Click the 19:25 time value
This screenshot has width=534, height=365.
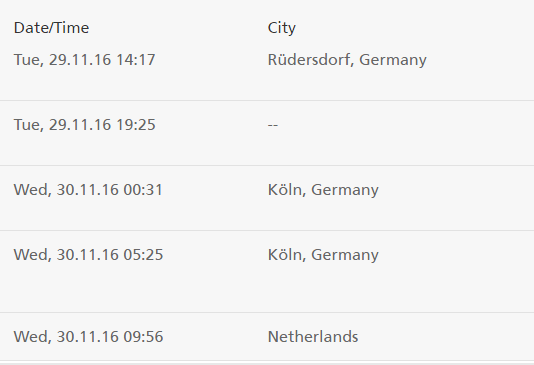tap(136, 125)
